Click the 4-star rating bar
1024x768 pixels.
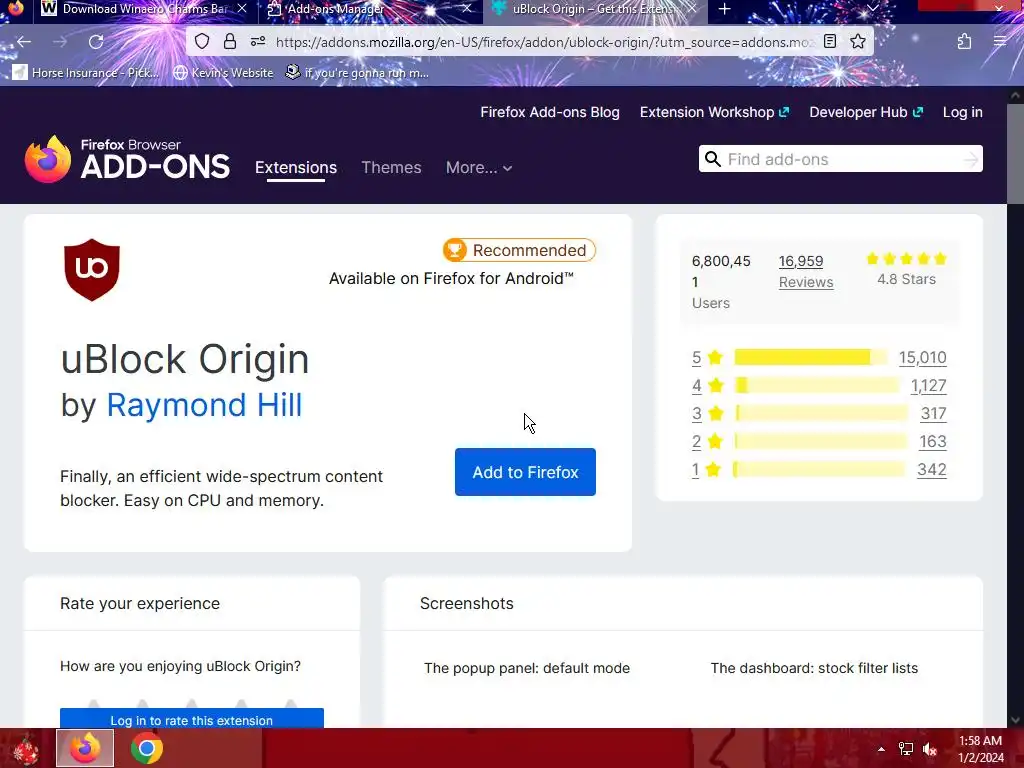point(816,385)
